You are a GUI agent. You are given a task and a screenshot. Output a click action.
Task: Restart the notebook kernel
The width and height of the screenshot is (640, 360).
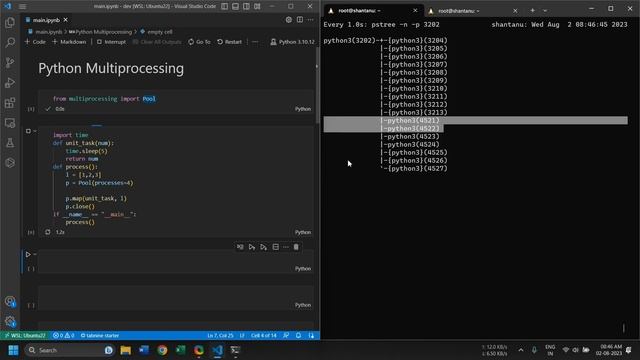(x=229, y=42)
